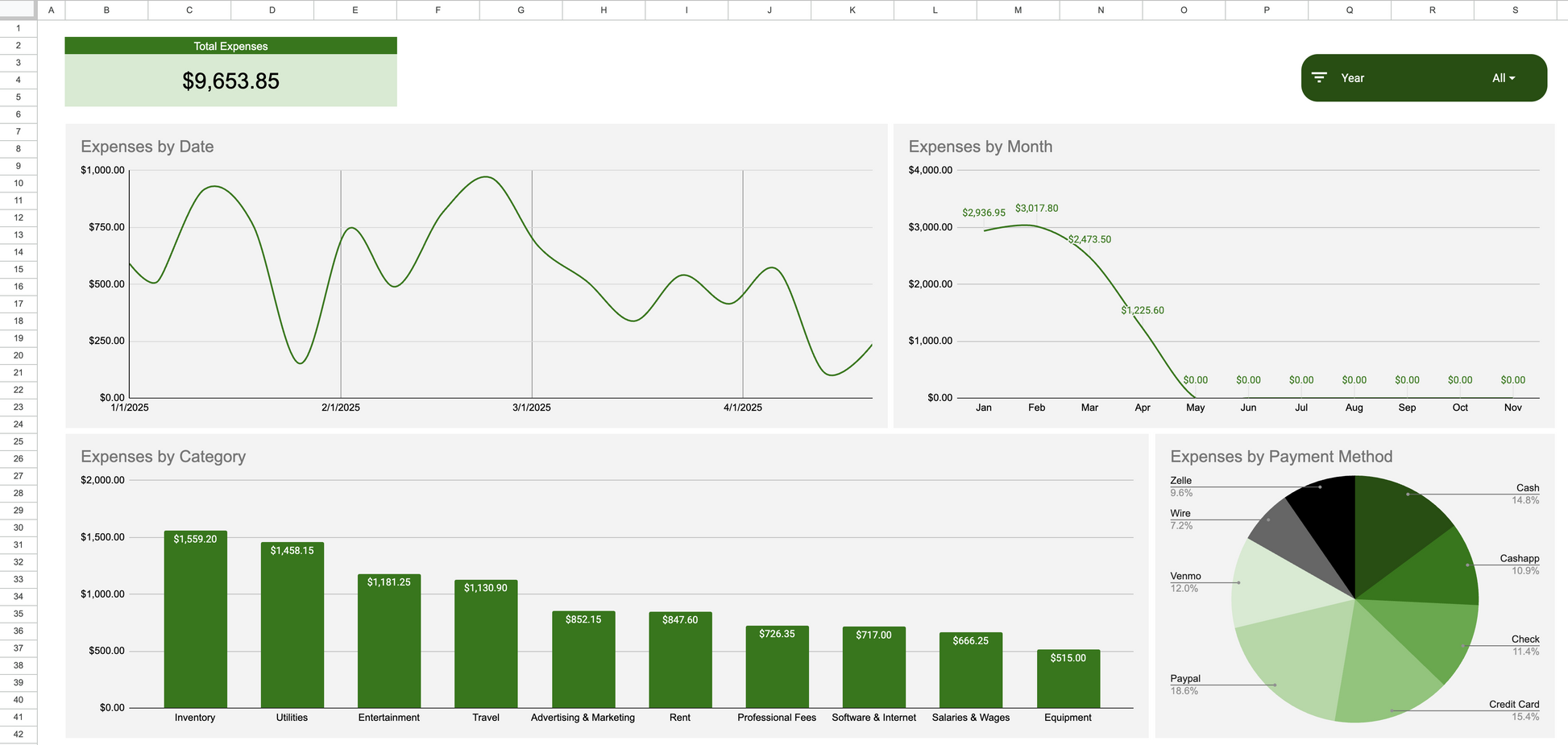Click the Select All corner box of the sheet

[18, 10]
